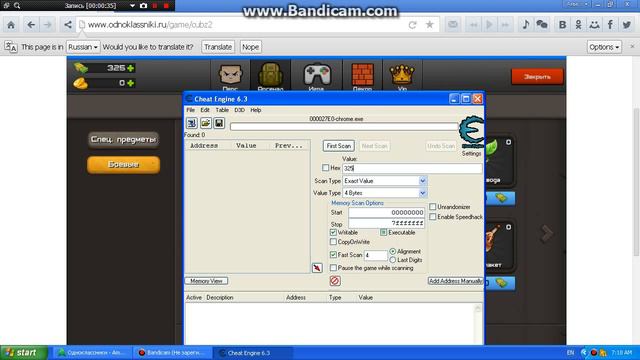Image resolution: width=640 pixels, height=360 pixels.
Task: Click the VK 'B' toolbar icon
Action: click(562, 25)
